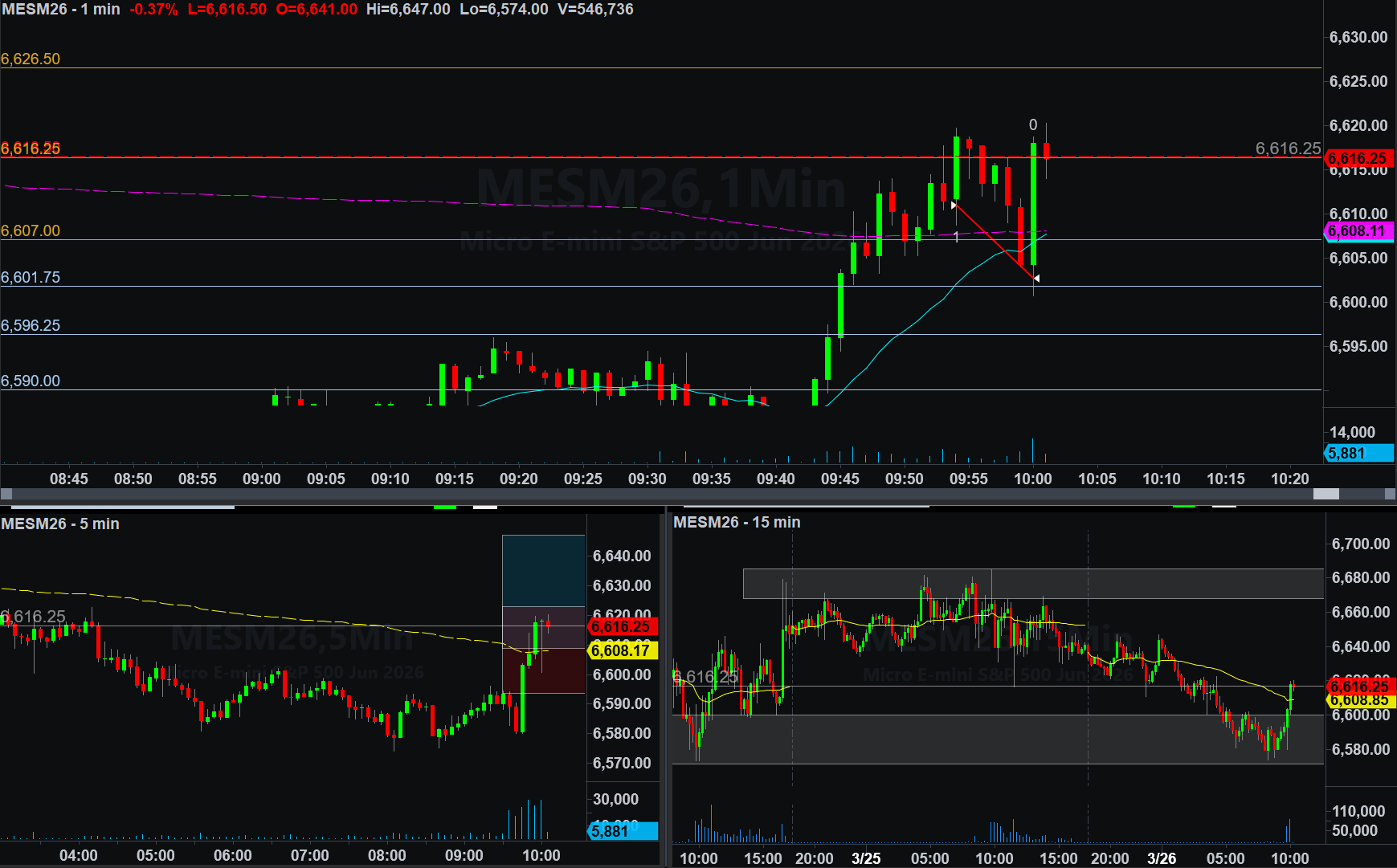Click the yellow 6,608.85 tag on 15-min chart
The height and width of the screenshot is (868, 1397).
pyautogui.click(x=1359, y=701)
